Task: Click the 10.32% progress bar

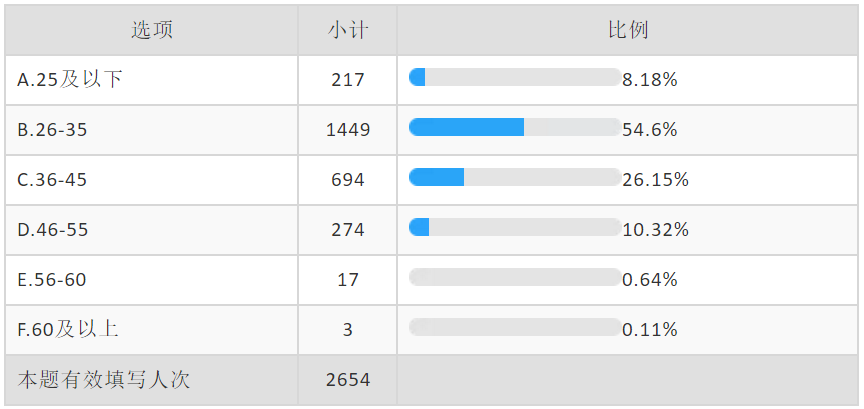Action: point(515,227)
